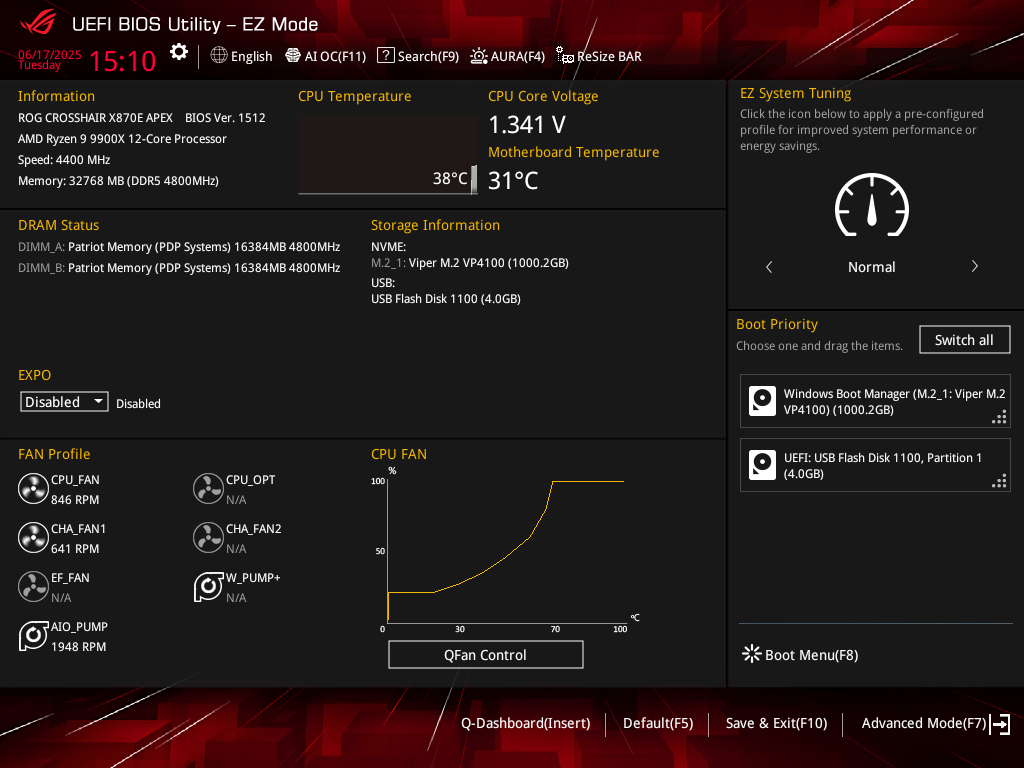The image size is (1024, 768).
Task: Select the CHA_FAN1 fan icon
Action: [33, 538]
